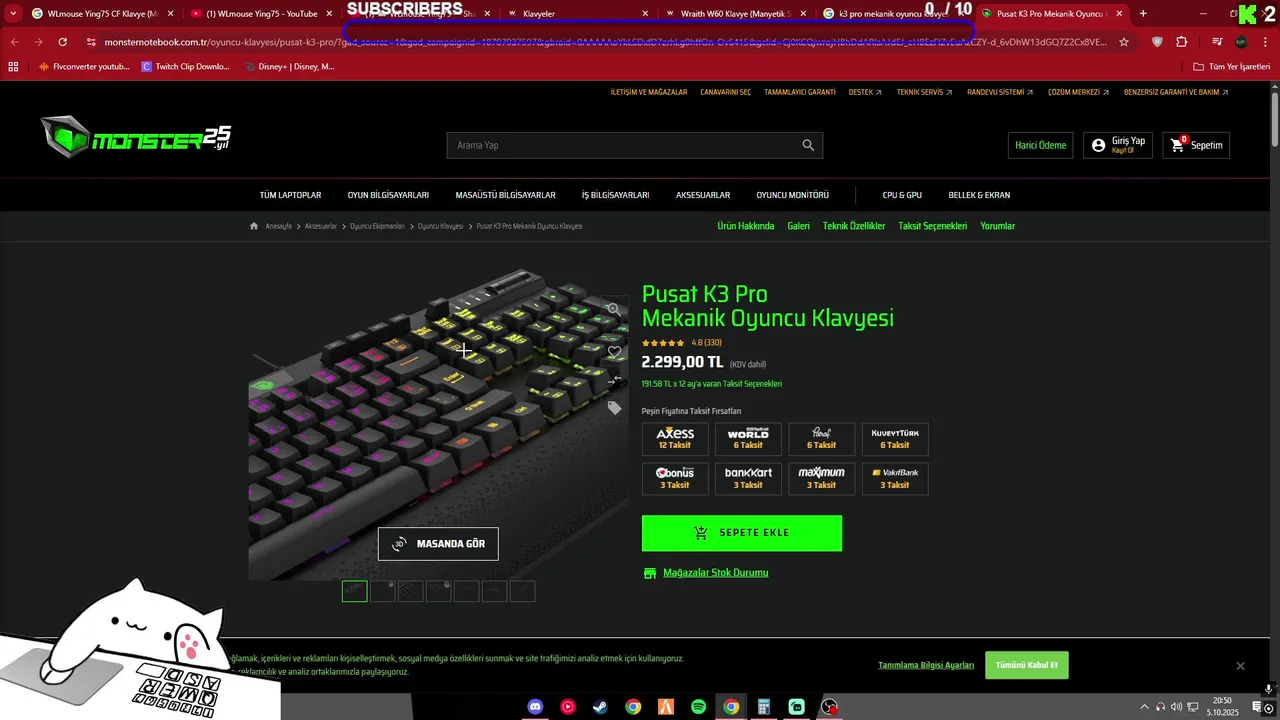Click the price tag icon on image

click(x=614, y=408)
